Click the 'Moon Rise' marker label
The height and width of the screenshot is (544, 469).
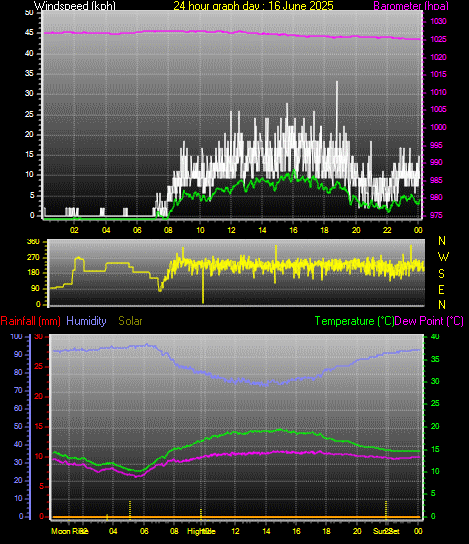[70, 531]
